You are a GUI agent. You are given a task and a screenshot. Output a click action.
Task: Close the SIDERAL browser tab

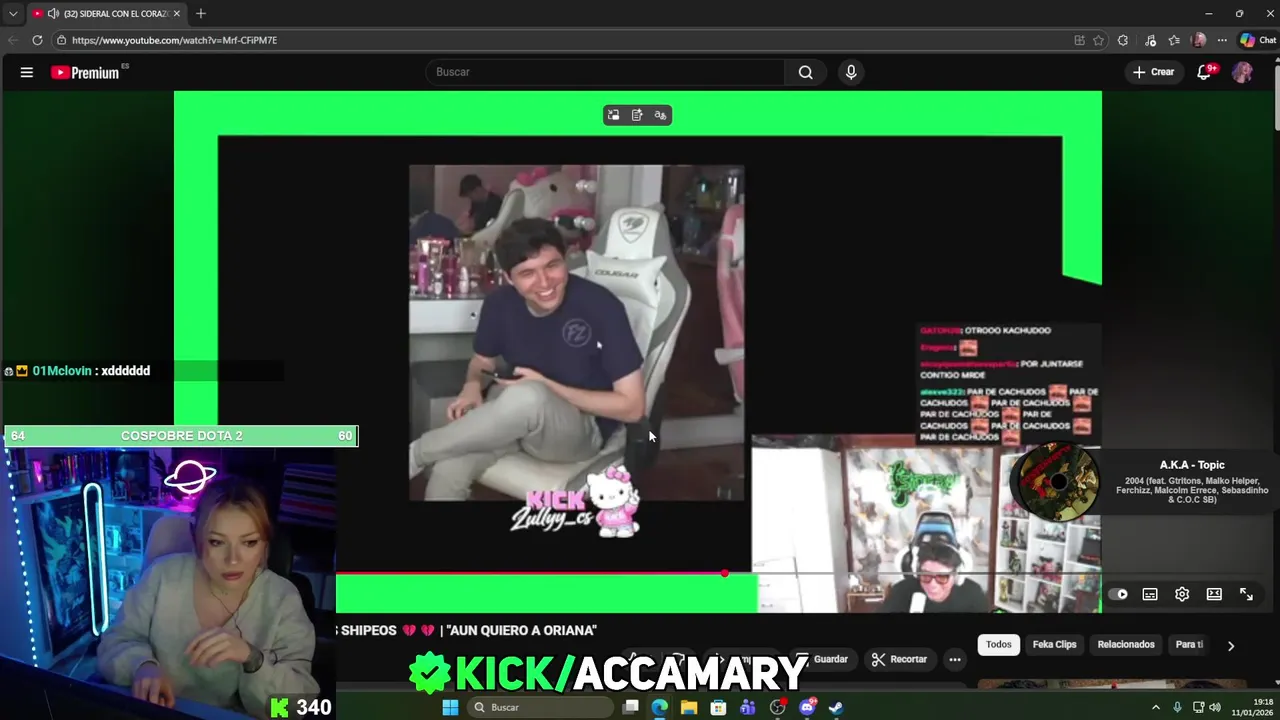(x=177, y=13)
